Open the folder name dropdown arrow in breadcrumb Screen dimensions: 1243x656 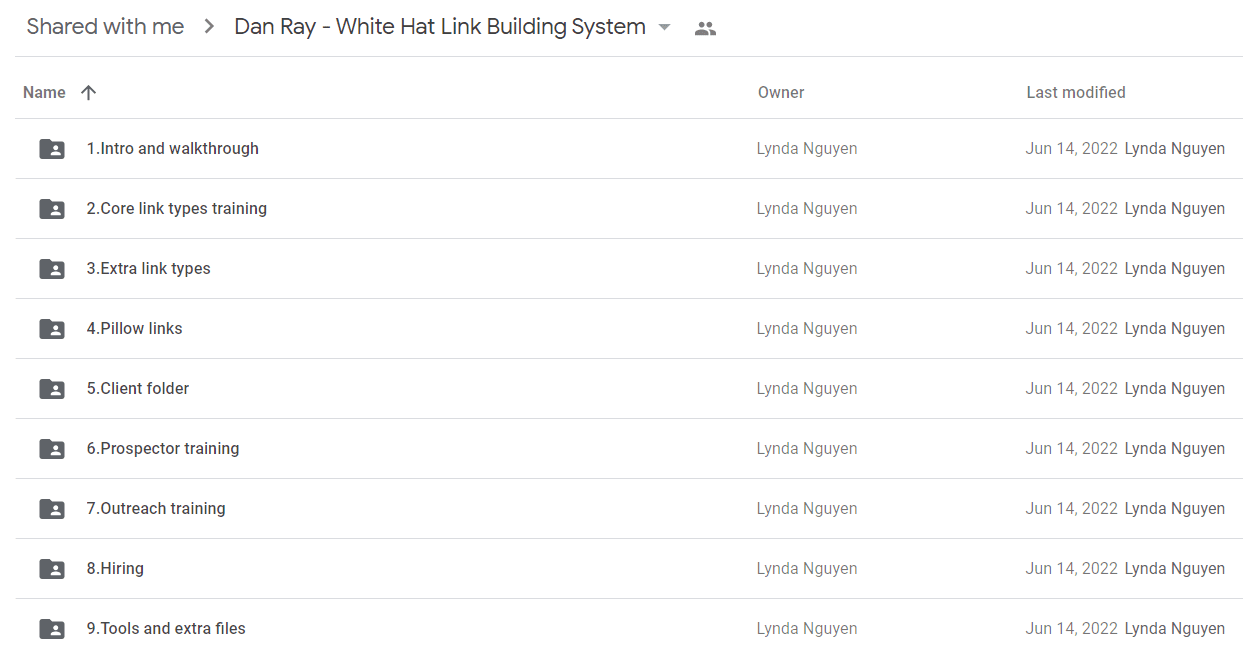pos(665,28)
